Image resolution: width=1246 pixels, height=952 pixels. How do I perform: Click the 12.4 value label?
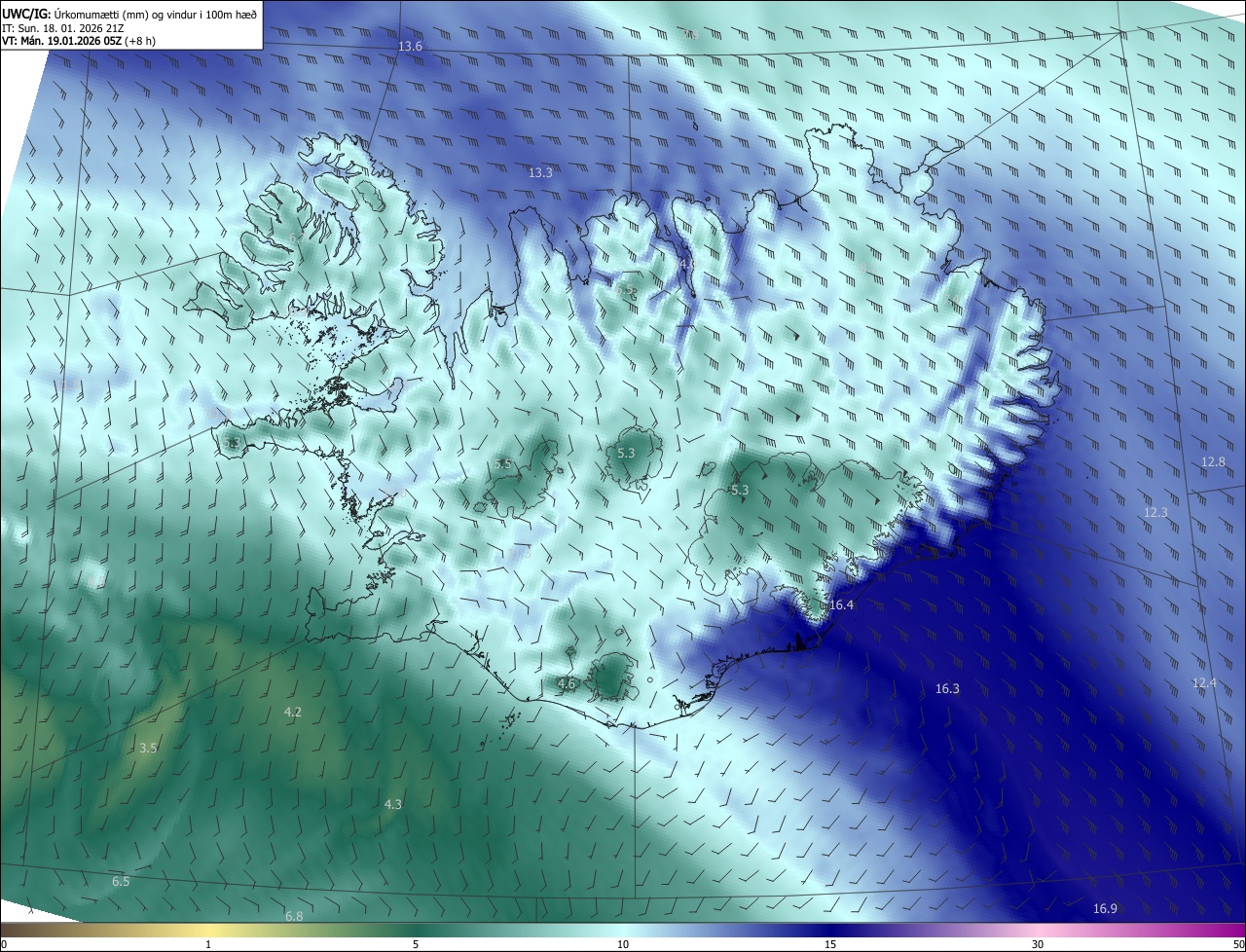click(x=1204, y=682)
